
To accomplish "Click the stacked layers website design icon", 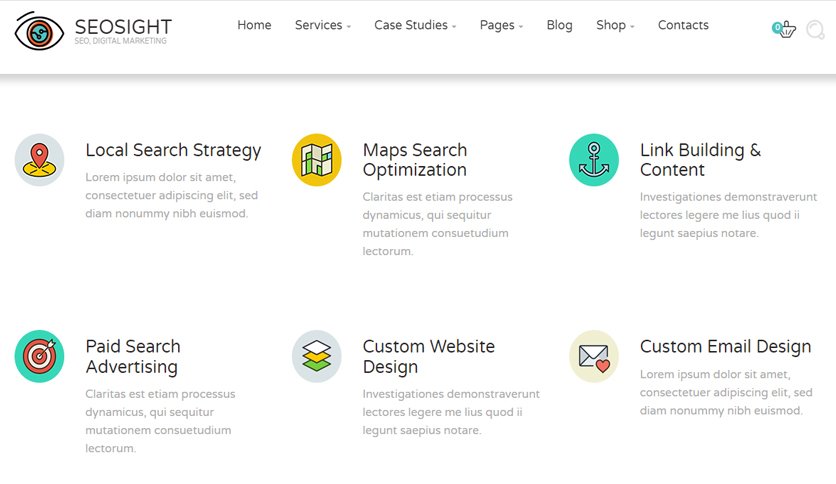I will tap(317, 356).
